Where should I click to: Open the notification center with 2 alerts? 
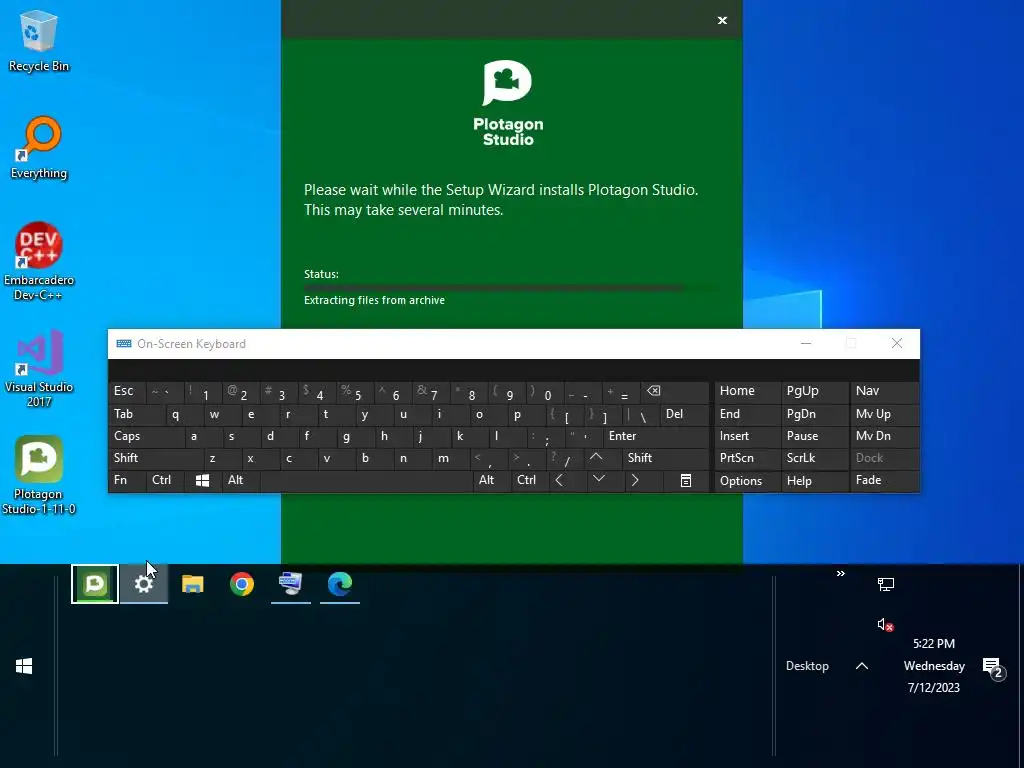pyautogui.click(x=993, y=667)
